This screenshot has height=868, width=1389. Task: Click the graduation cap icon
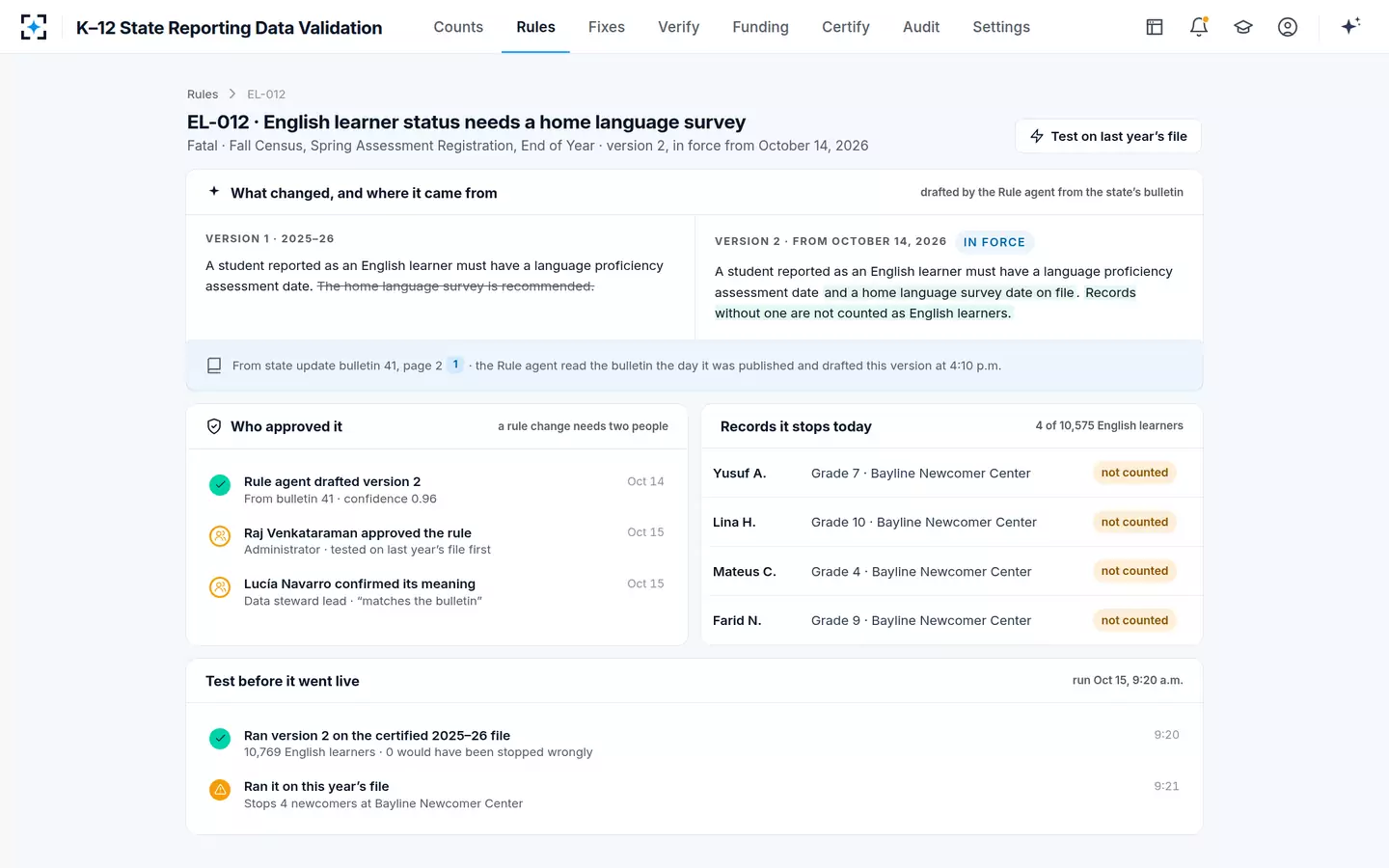point(1243,27)
